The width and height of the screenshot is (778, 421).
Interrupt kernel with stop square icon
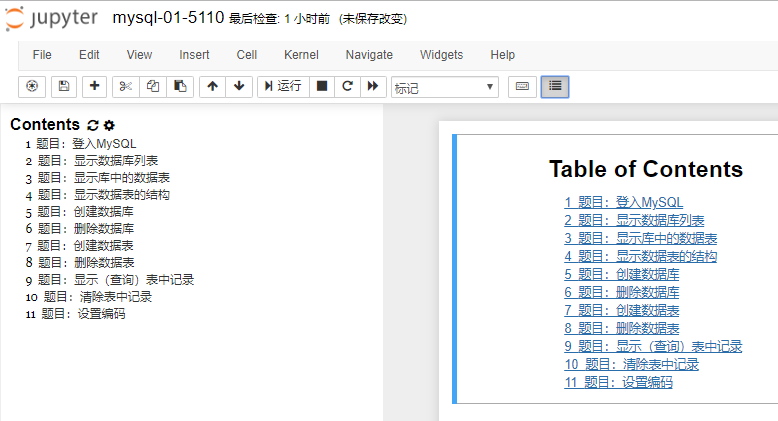(322, 86)
